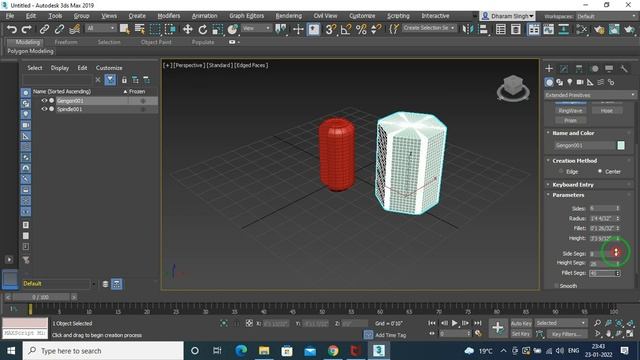Open the Create panel plus tab
The image size is (640, 360).
(549, 69)
